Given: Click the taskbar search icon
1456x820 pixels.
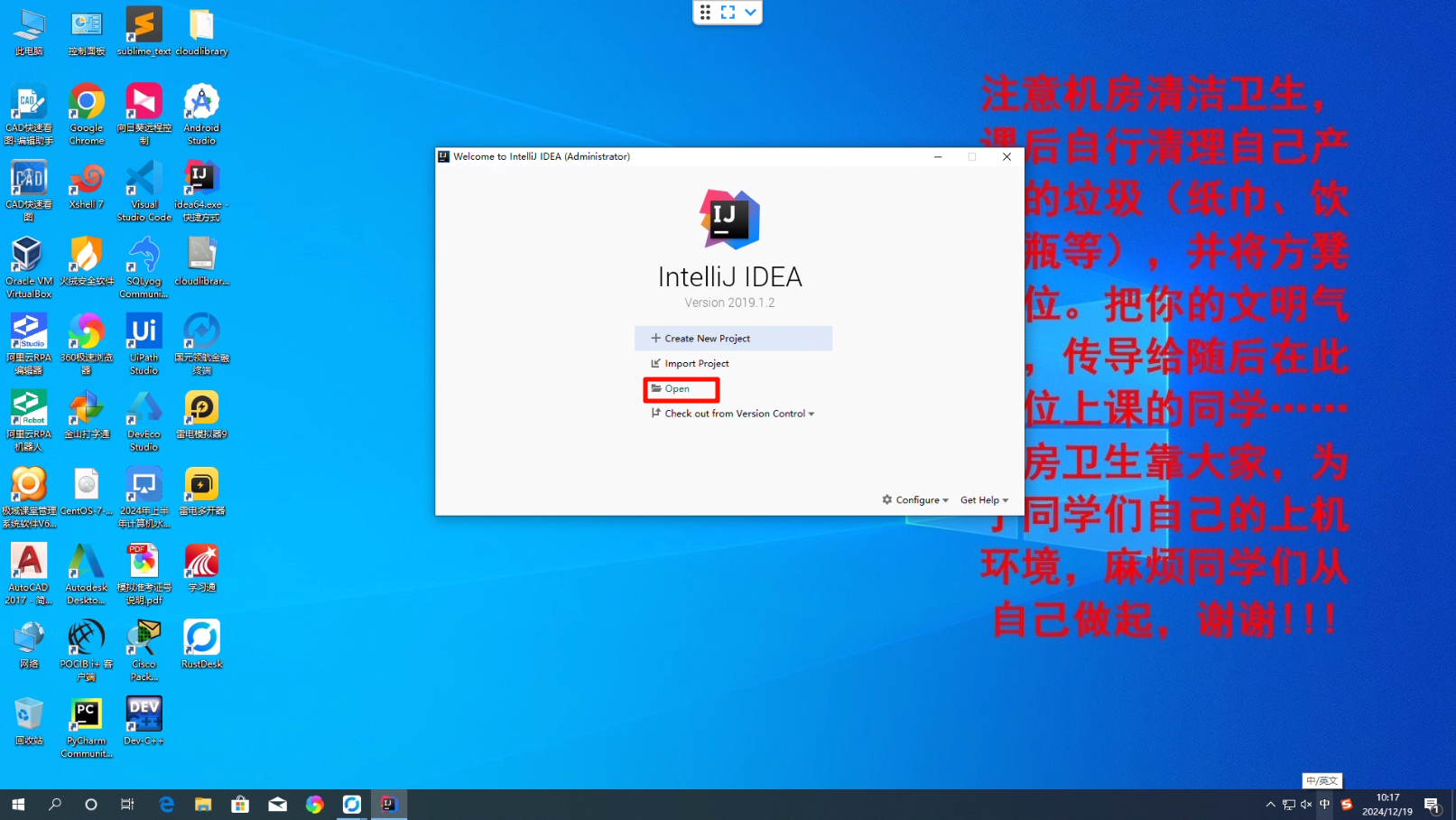Looking at the screenshot, I should click(x=54, y=805).
